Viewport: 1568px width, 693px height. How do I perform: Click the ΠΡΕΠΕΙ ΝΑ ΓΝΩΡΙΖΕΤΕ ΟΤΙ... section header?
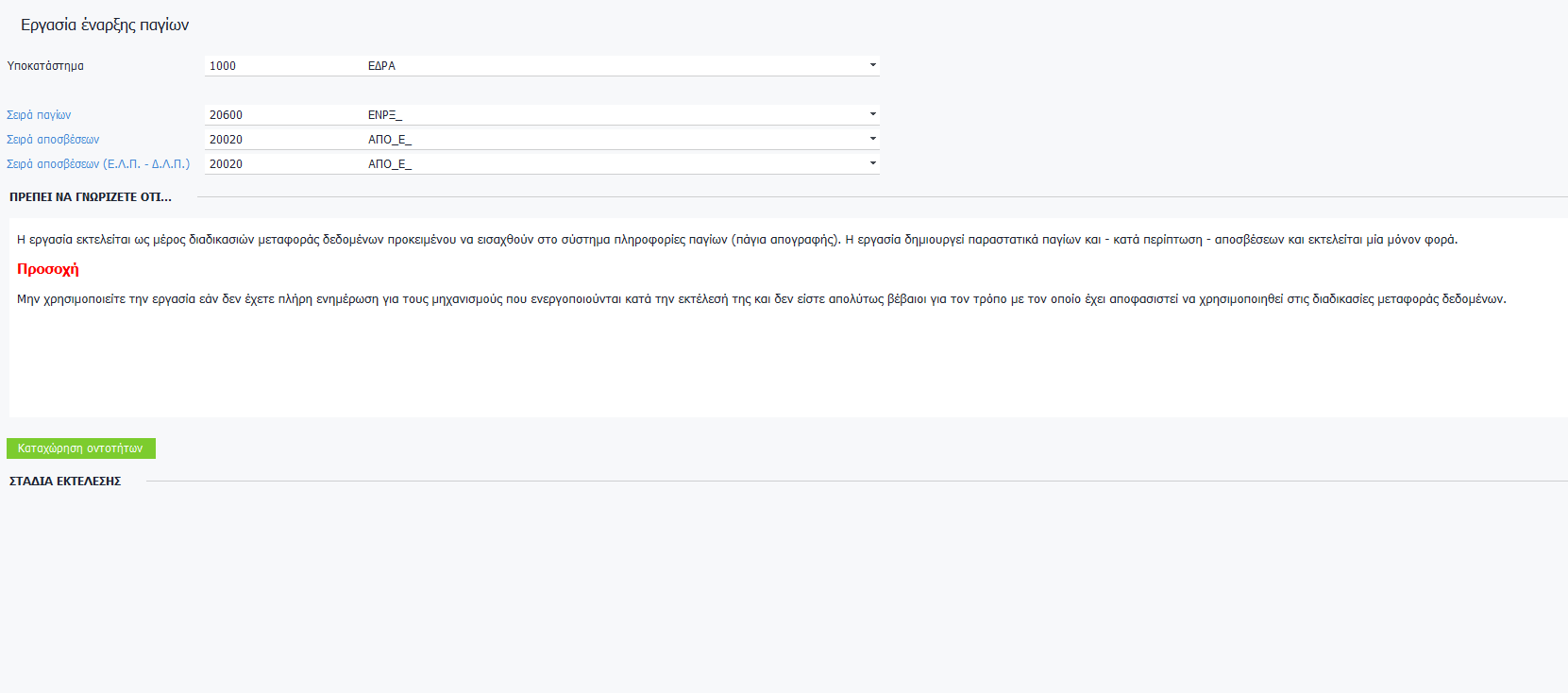[x=91, y=197]
